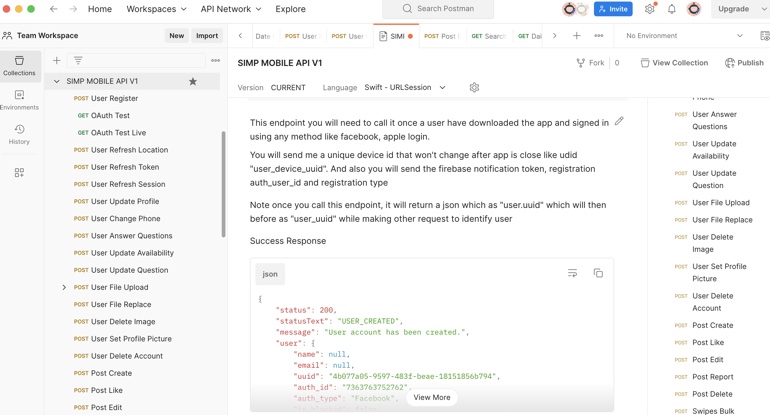Collapse the SIMP MOBILE API V1 collection
Screen dimensions: 770x415
point(56,81)
